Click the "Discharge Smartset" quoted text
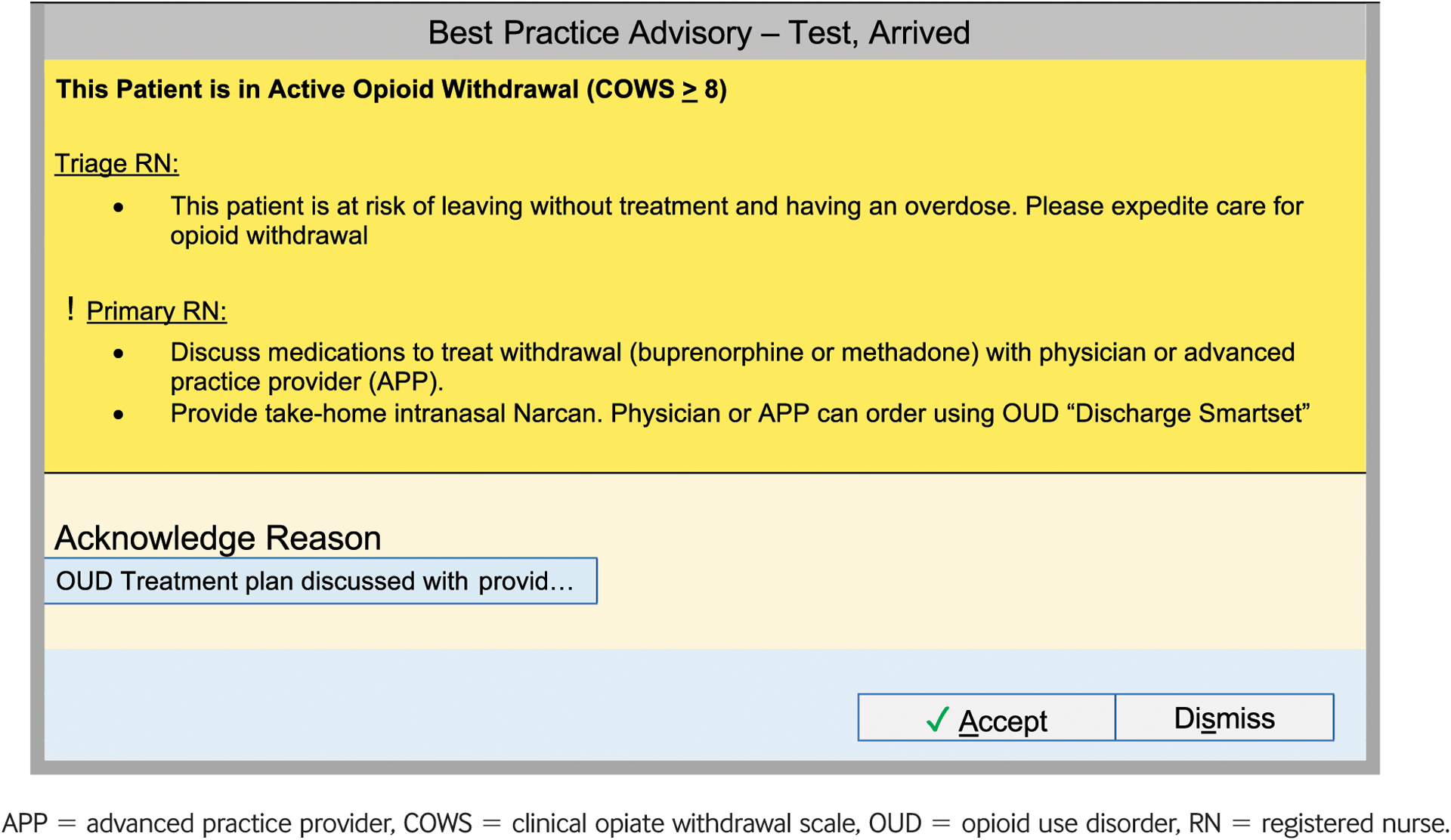The height and width of the screenshot is (840, 1451). 1192,414
